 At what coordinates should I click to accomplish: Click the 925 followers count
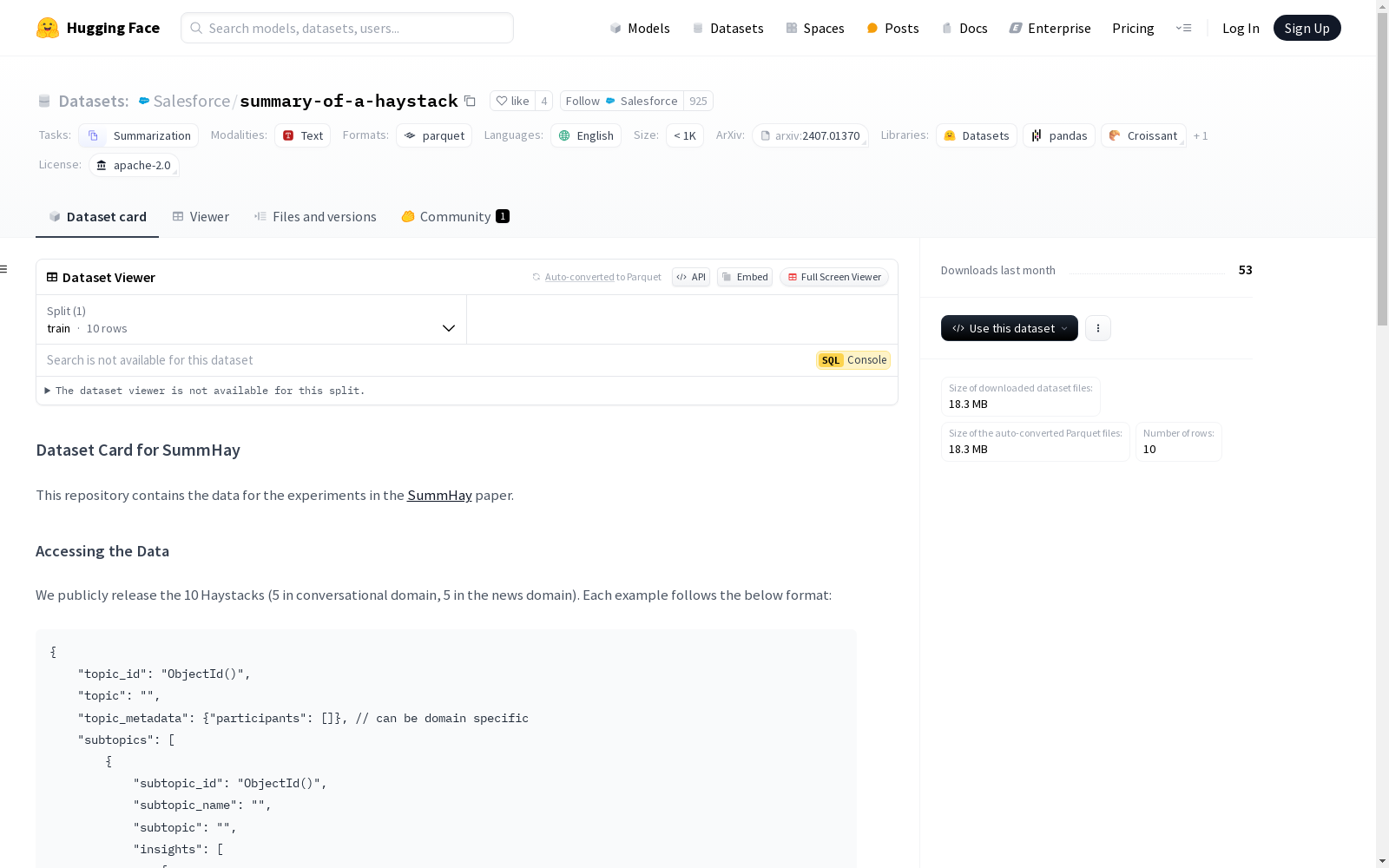pos(698,101)
